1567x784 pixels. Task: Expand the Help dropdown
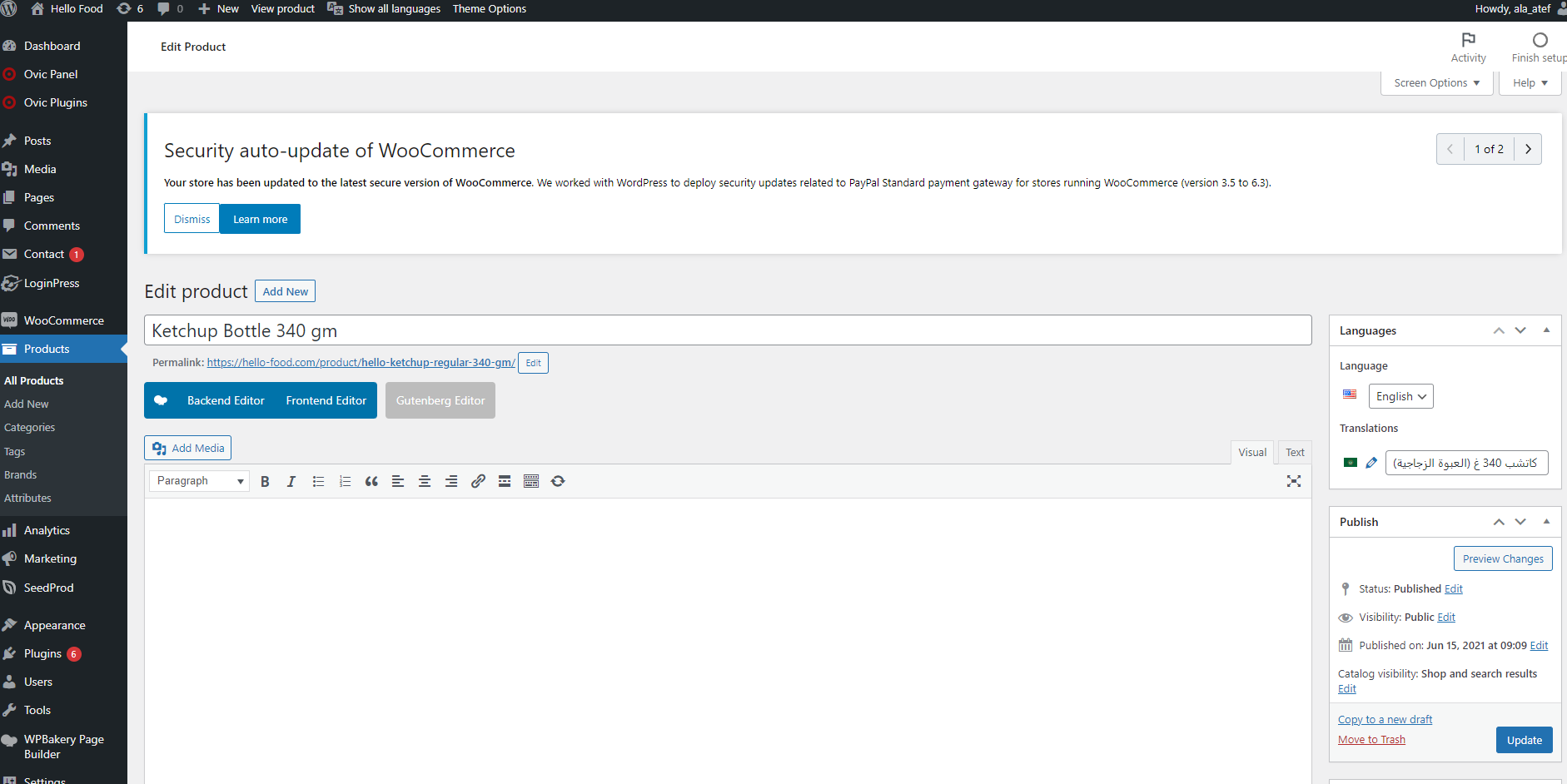(1530, 82)
